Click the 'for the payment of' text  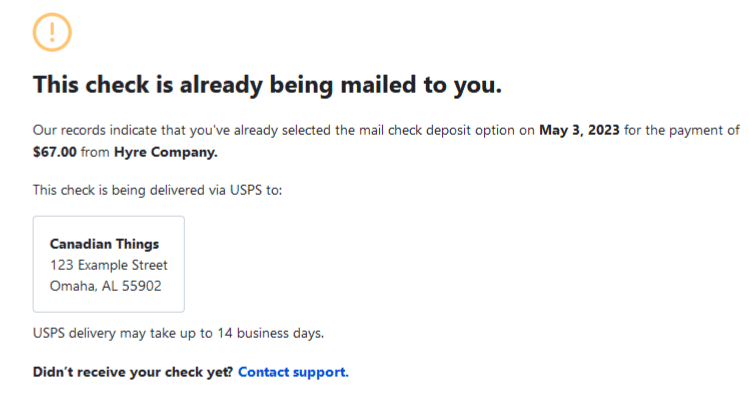click(682, 130)
